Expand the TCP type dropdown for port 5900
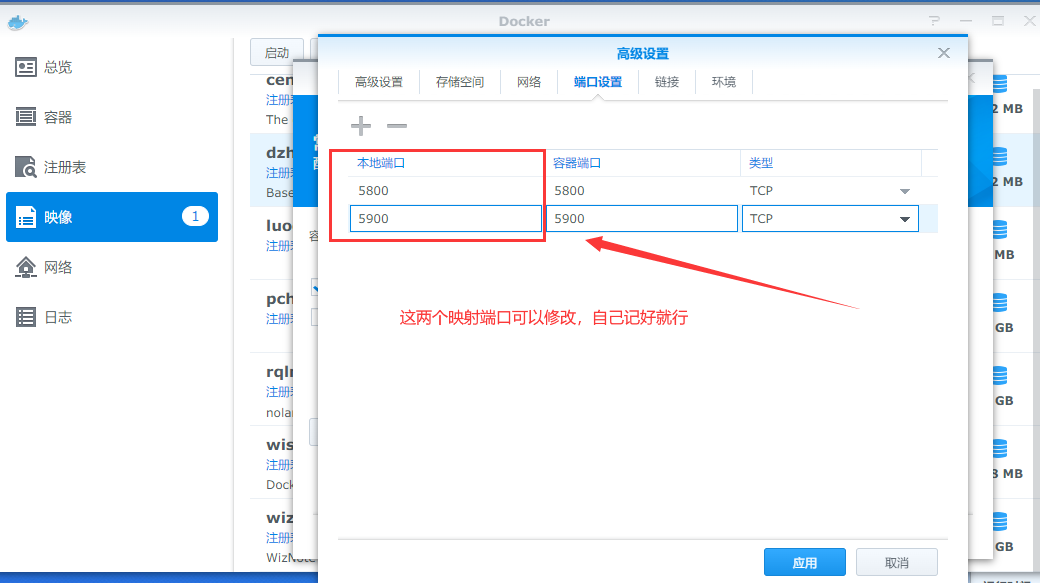The width and height of the screenshot is (1040, 583). (904, 219)
